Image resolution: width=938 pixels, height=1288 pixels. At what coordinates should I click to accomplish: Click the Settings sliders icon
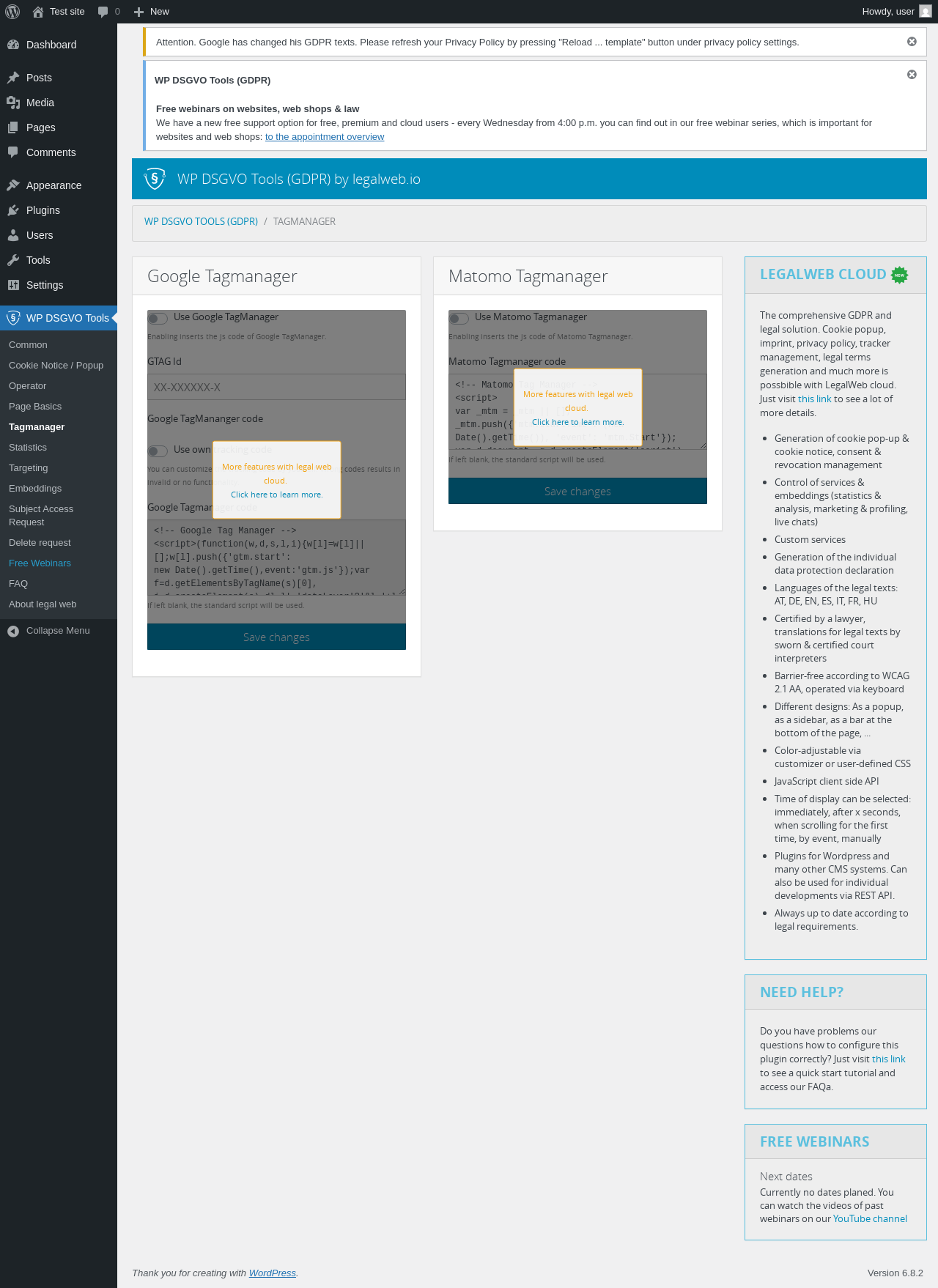(x=13, y=285)
